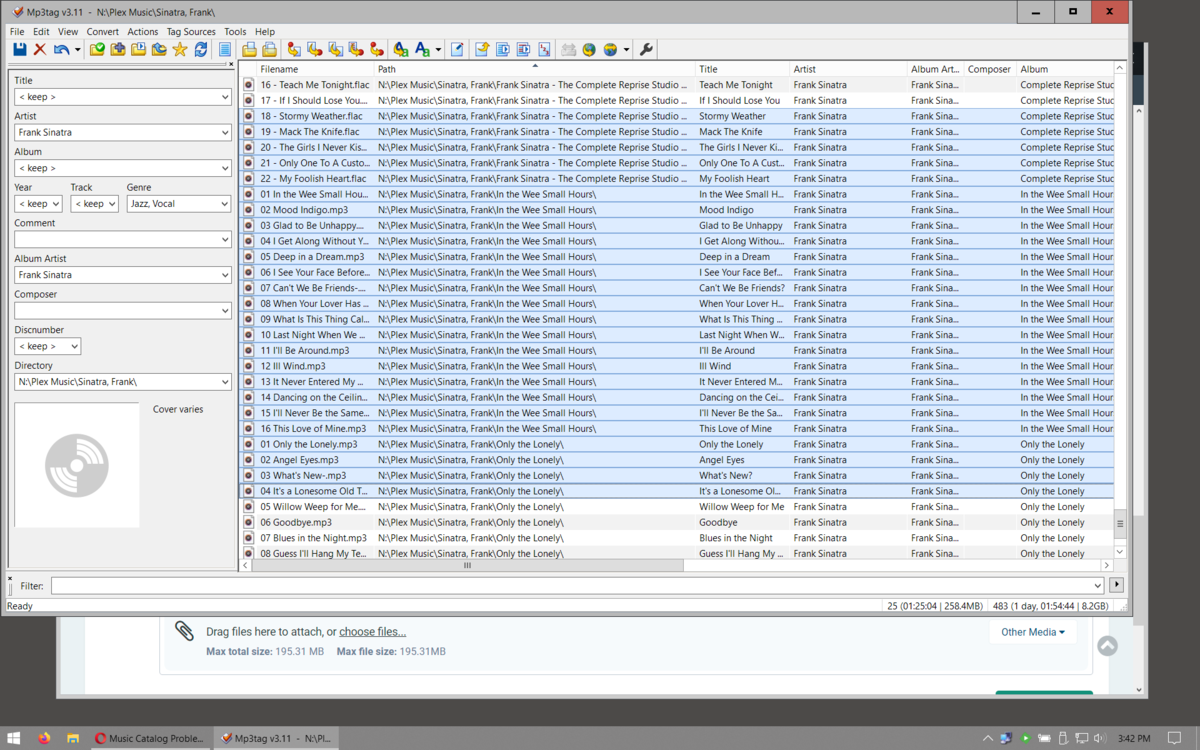1200x750 pixels.
Task: Remove tags with the red X icon
Action: tap(39, 49)
